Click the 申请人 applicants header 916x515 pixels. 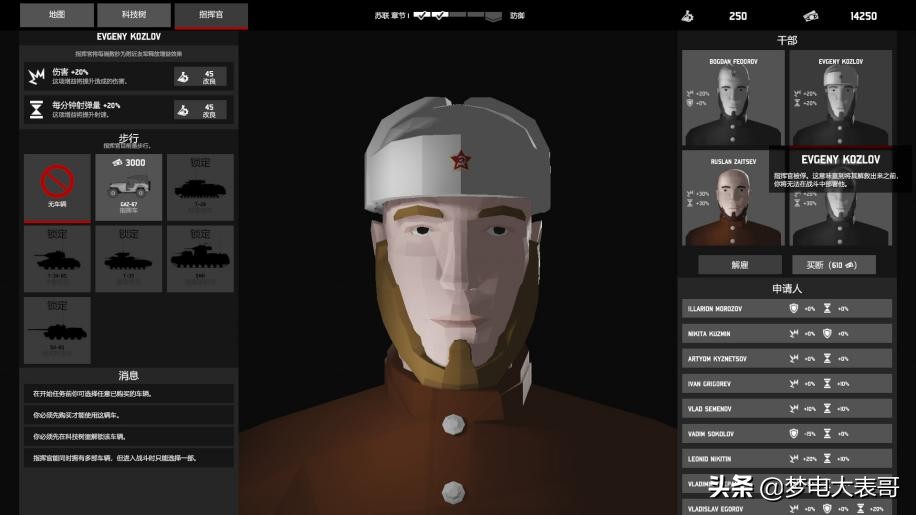(787, 288)
